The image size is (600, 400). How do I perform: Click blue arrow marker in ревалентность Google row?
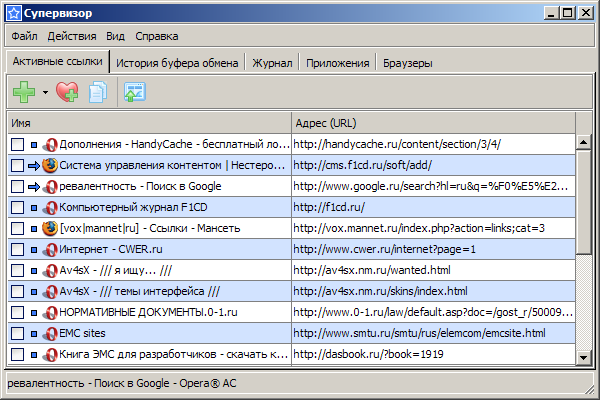[x=34, y=187]
